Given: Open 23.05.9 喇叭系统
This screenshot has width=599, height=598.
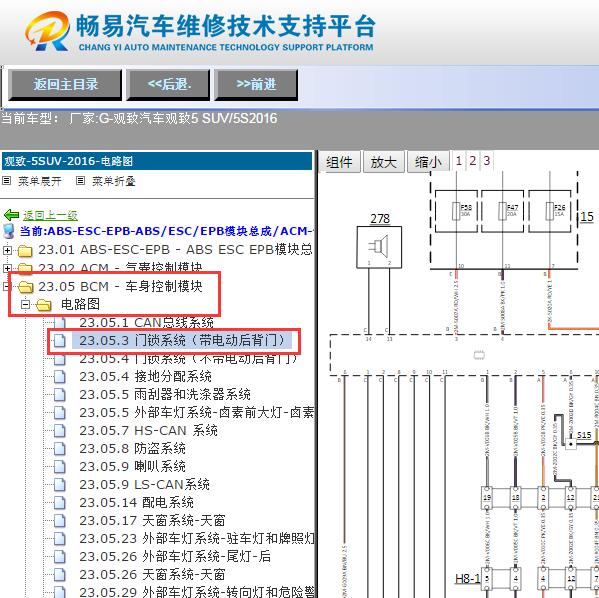Looking at the screenshot, I should pyautogui.click(x=132, y=466).
